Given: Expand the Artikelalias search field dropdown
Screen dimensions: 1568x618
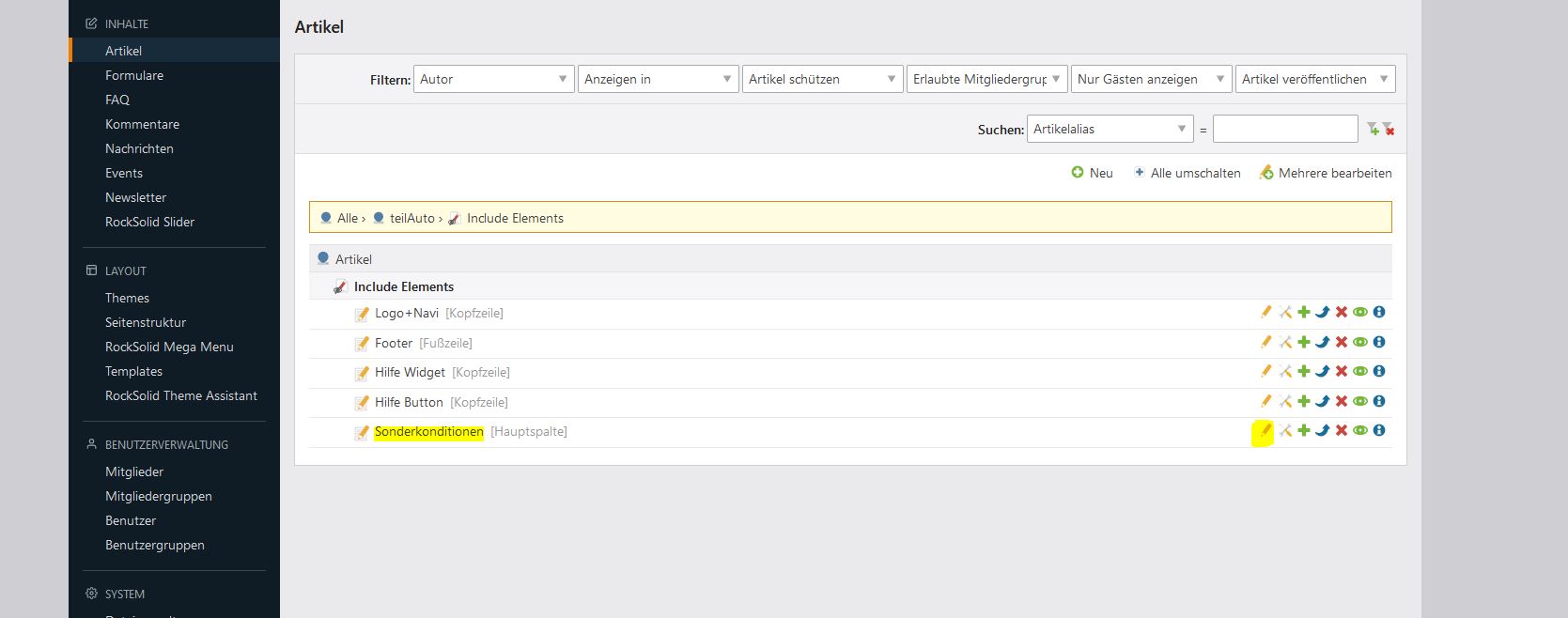Looking at the screenshot, I should tap(1110, 130).
